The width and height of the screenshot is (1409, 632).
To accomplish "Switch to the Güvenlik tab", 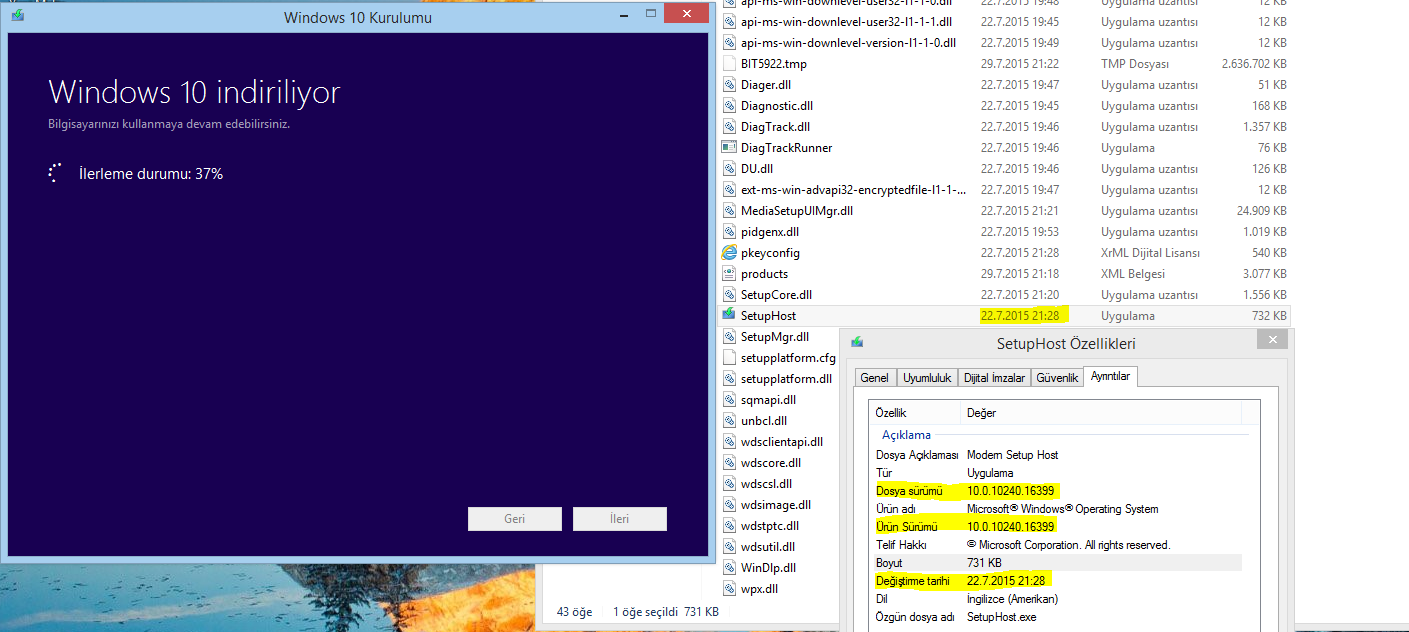I will (x=1057, y=378).
